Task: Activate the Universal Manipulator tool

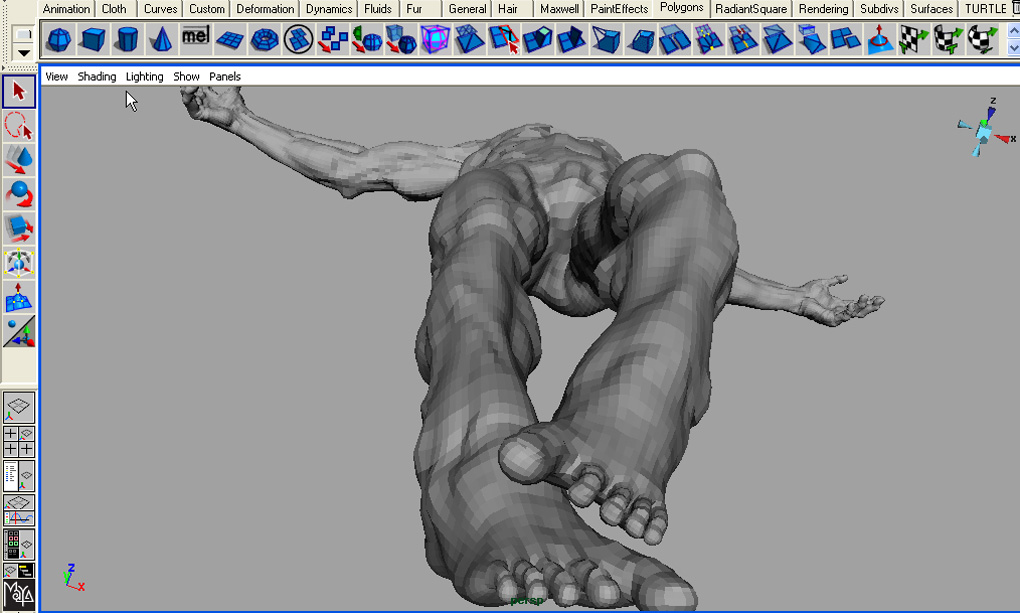Action: pyautogui.click(x=19, y=263)
